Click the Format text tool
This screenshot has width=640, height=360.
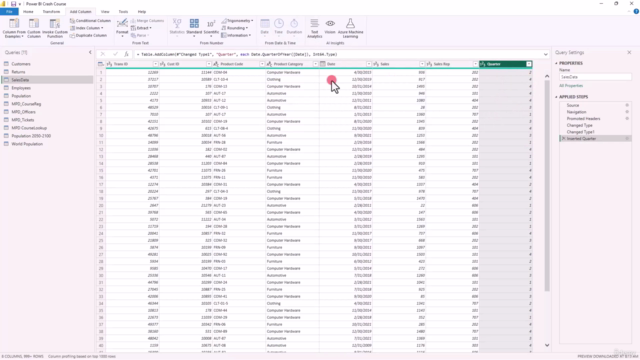[x=122, y=28]
